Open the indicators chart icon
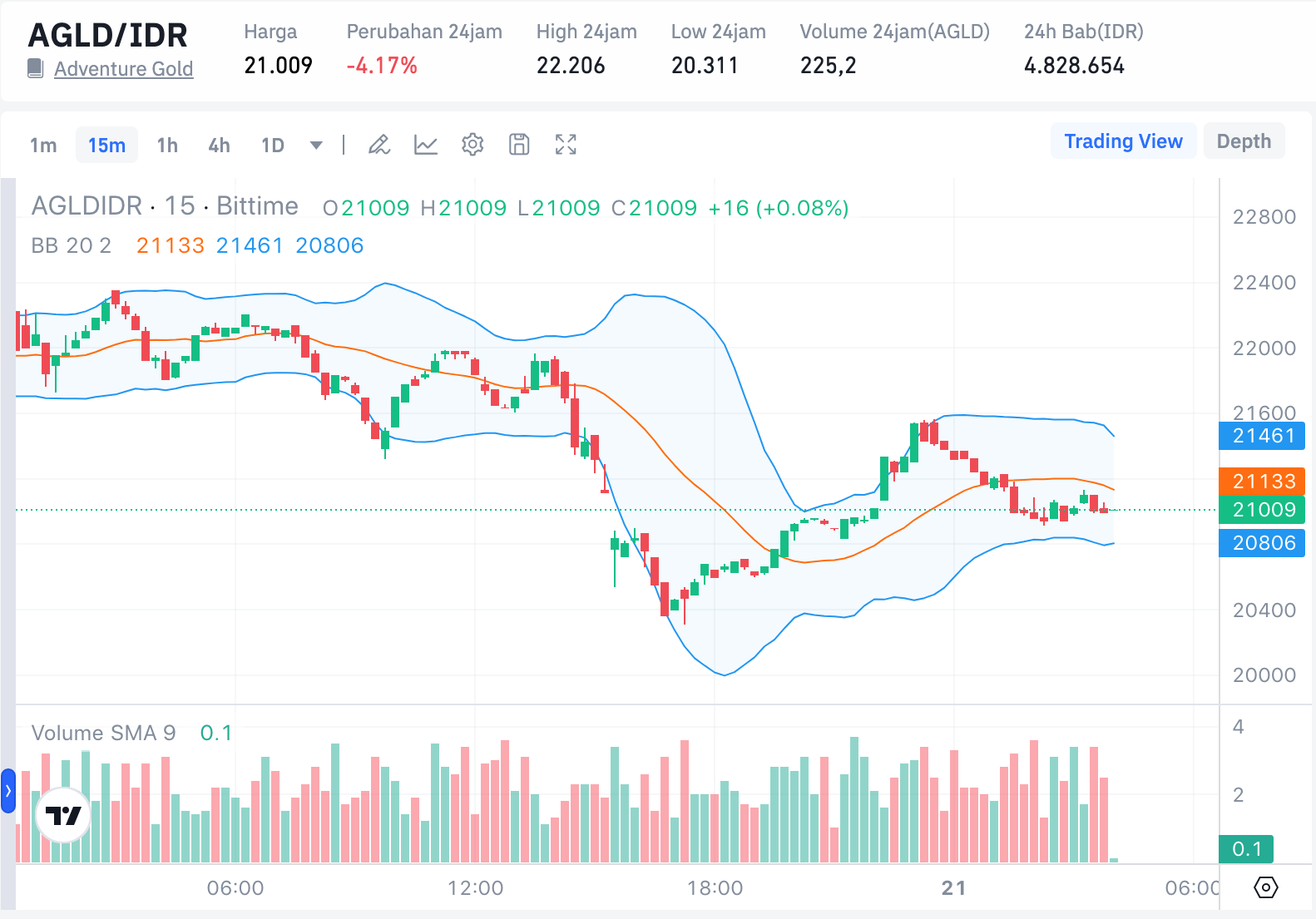 click(x=426, y=145)
